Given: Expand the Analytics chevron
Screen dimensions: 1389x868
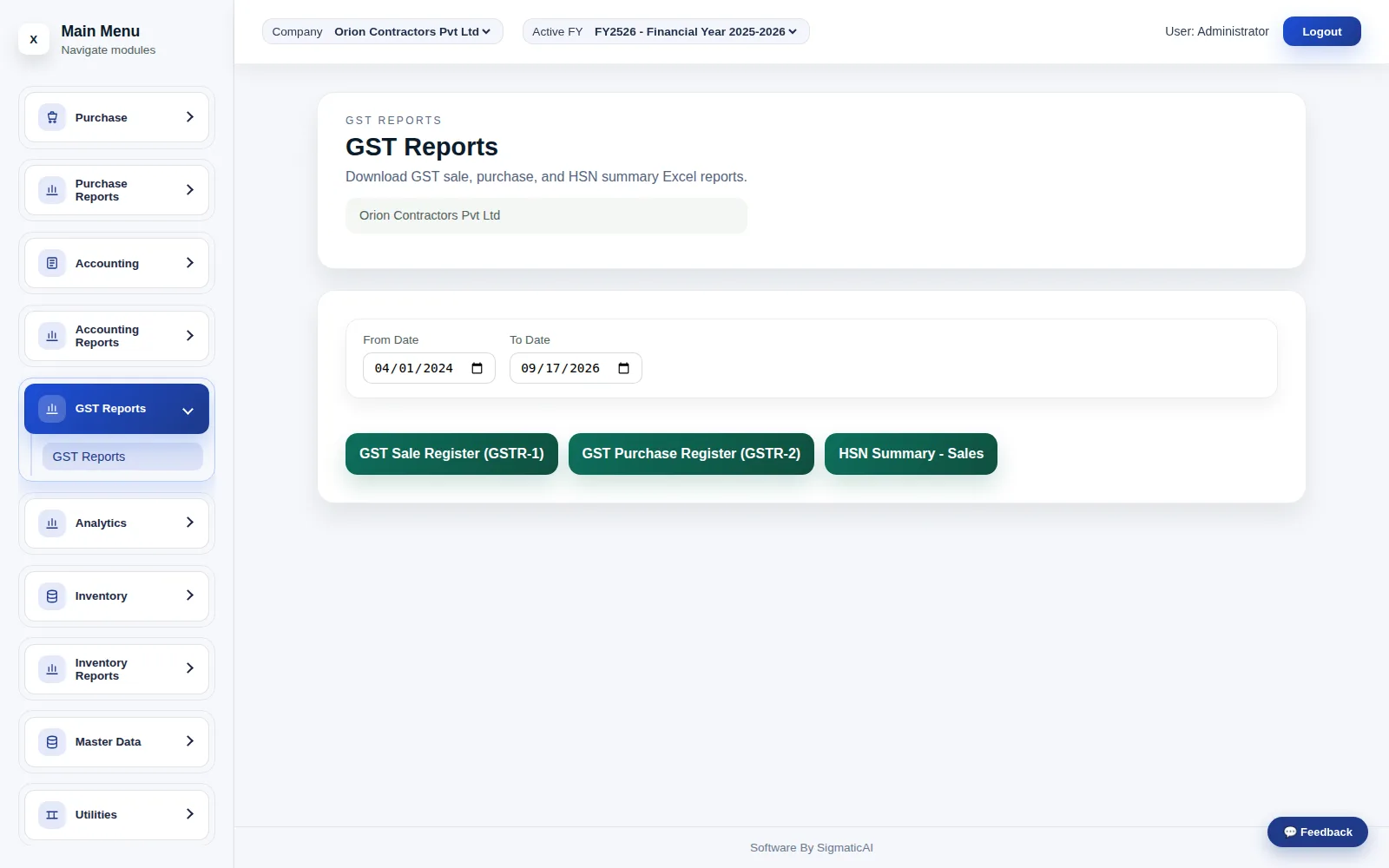Looking at the screenshot, I should [189, 523].
